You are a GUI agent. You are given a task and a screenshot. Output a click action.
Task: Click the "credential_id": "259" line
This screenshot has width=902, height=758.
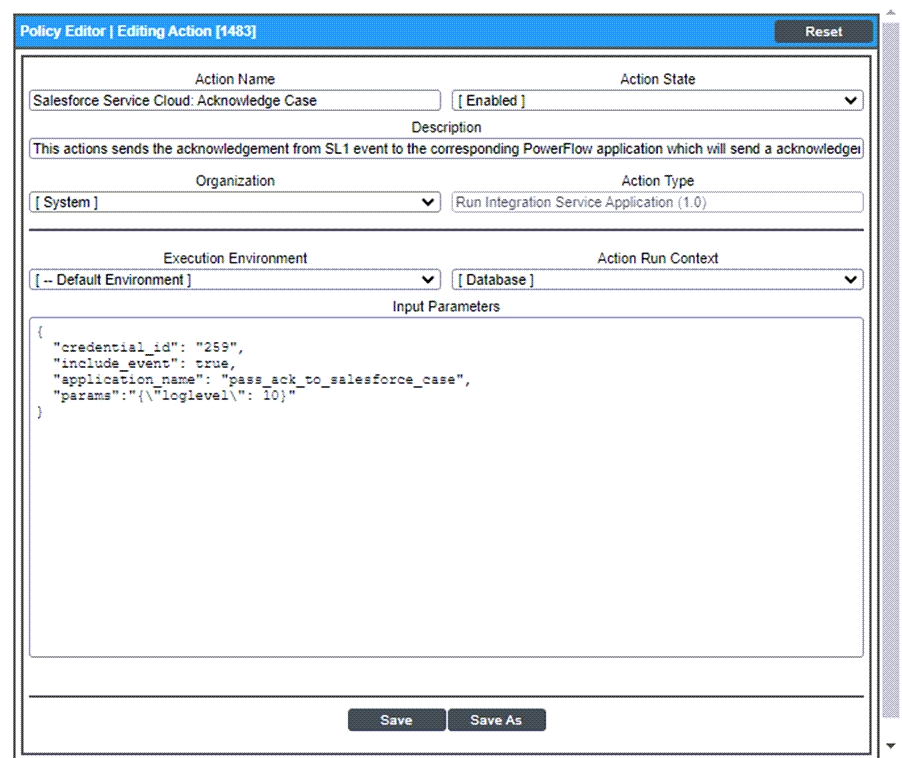pos(148,347)
